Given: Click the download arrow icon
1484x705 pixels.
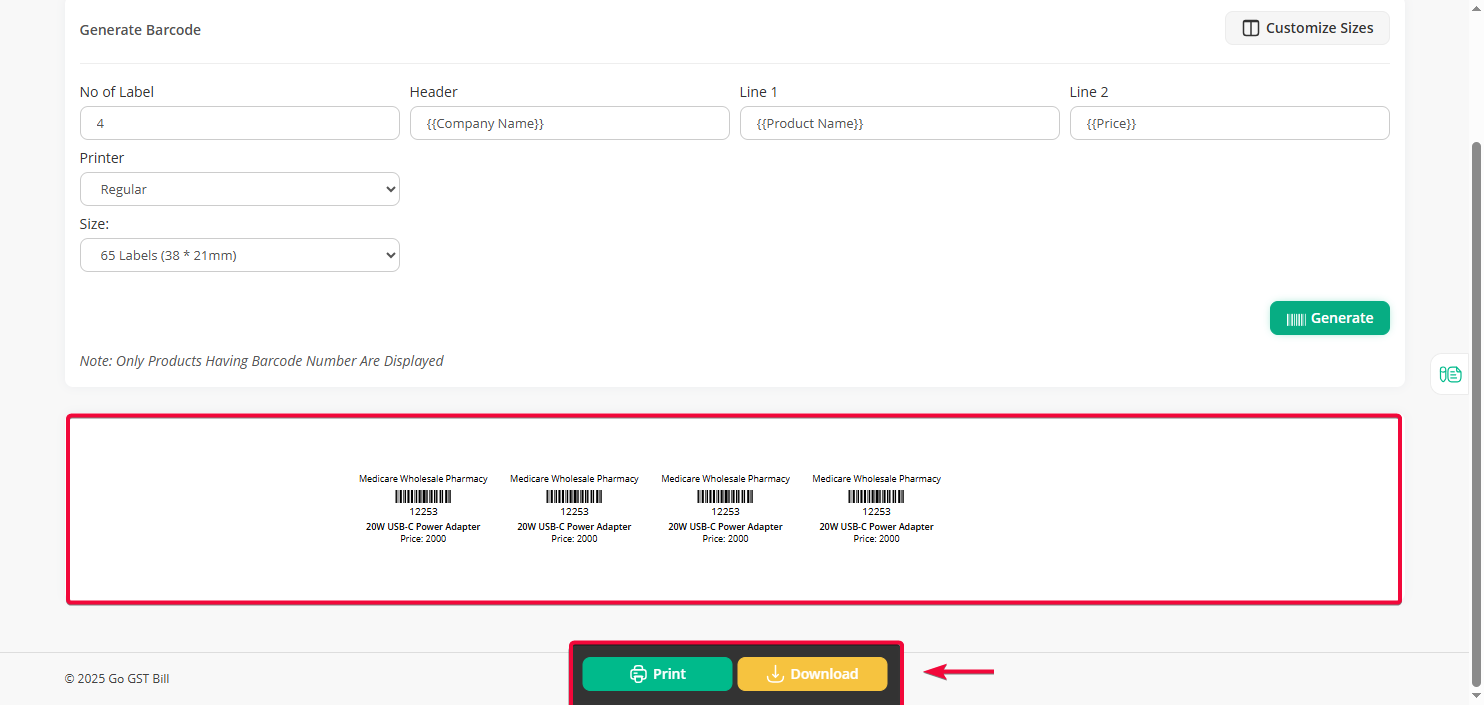Looking at the screenshot, I should (774, 674).
